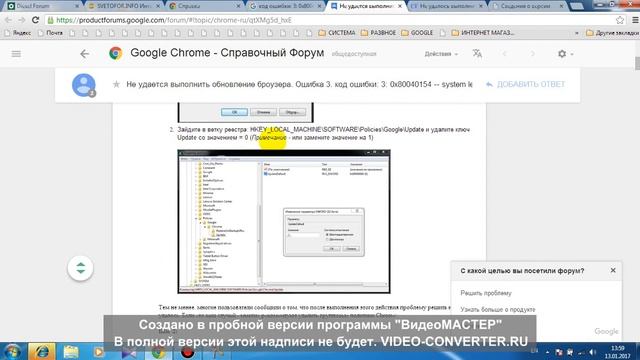The width and height of the screenshot is (640, 360).
Task: Click ДОБАВИТЬ ОТВЕТ to reply
Action: [x=525, y=84]
